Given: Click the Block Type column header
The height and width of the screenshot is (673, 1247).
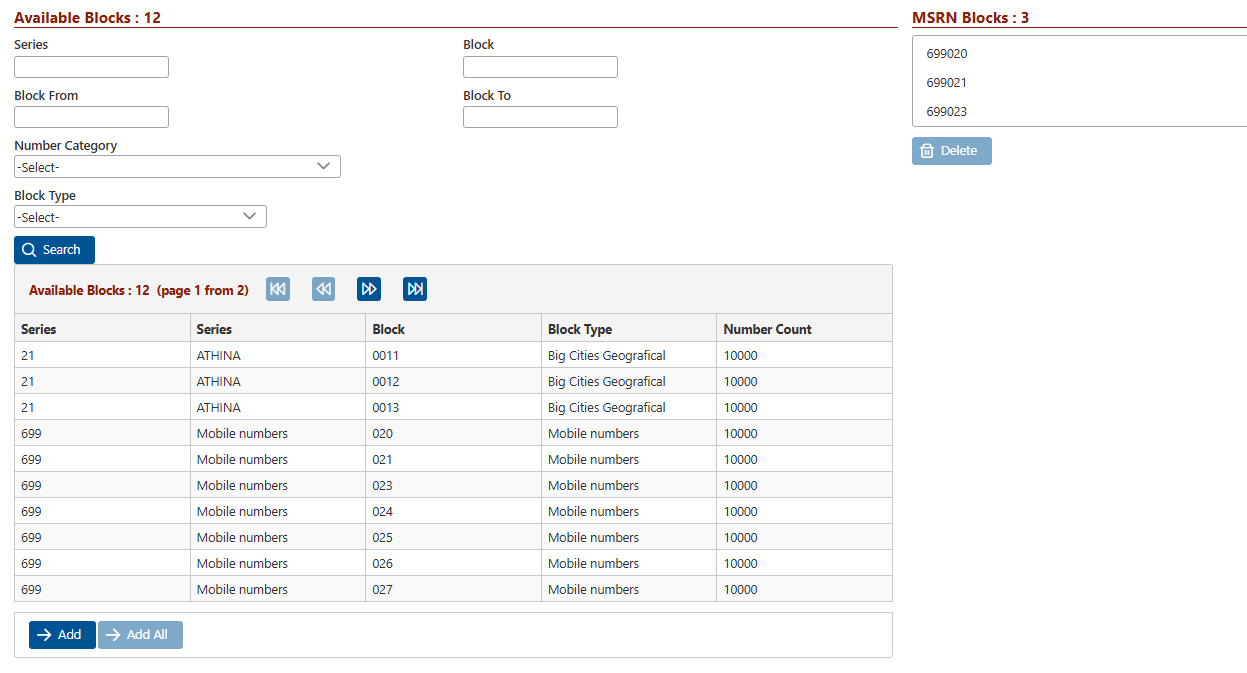Looking at the screenshot, I should click(x=579, y=329).
